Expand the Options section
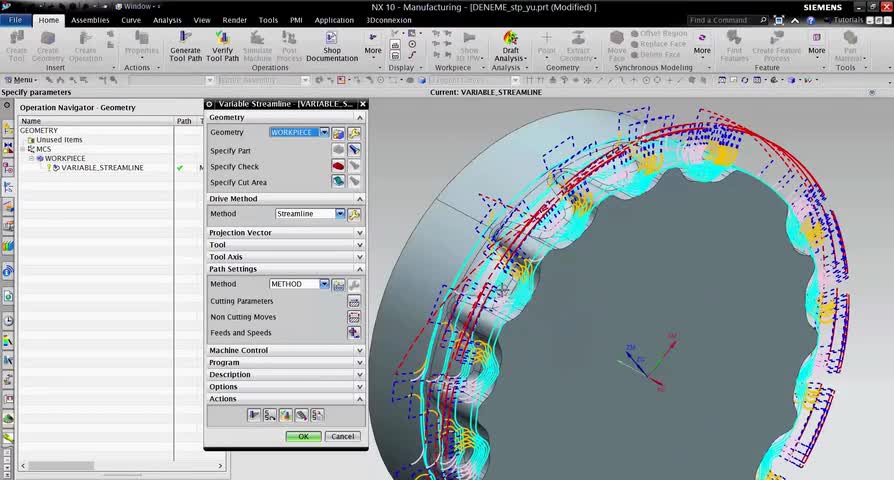The width and height of the screenshot is (894, 480). tap(286, 386)
